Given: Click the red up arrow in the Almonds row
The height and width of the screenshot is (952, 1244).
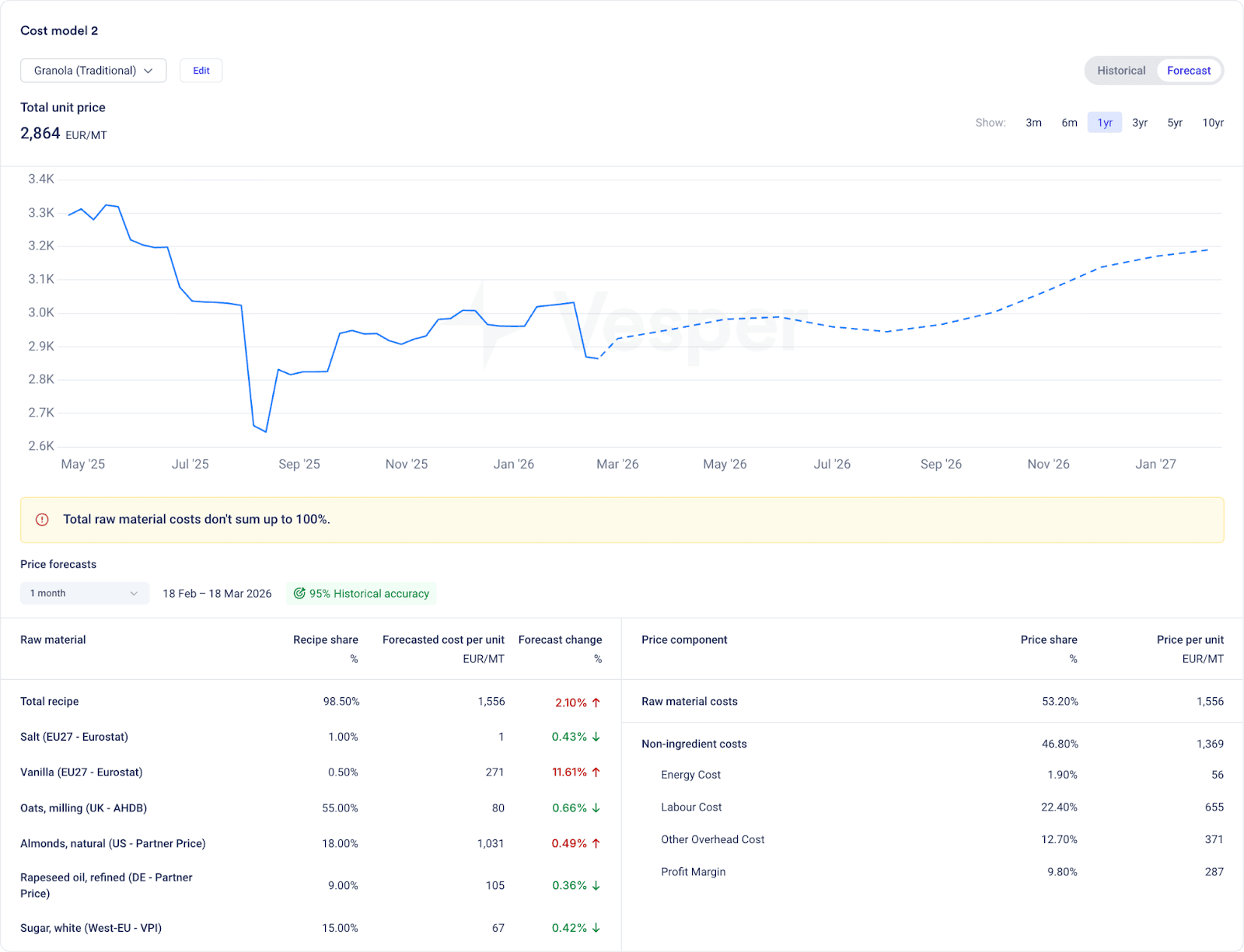Looking at the screenshot, I should [x=596, y=844].
